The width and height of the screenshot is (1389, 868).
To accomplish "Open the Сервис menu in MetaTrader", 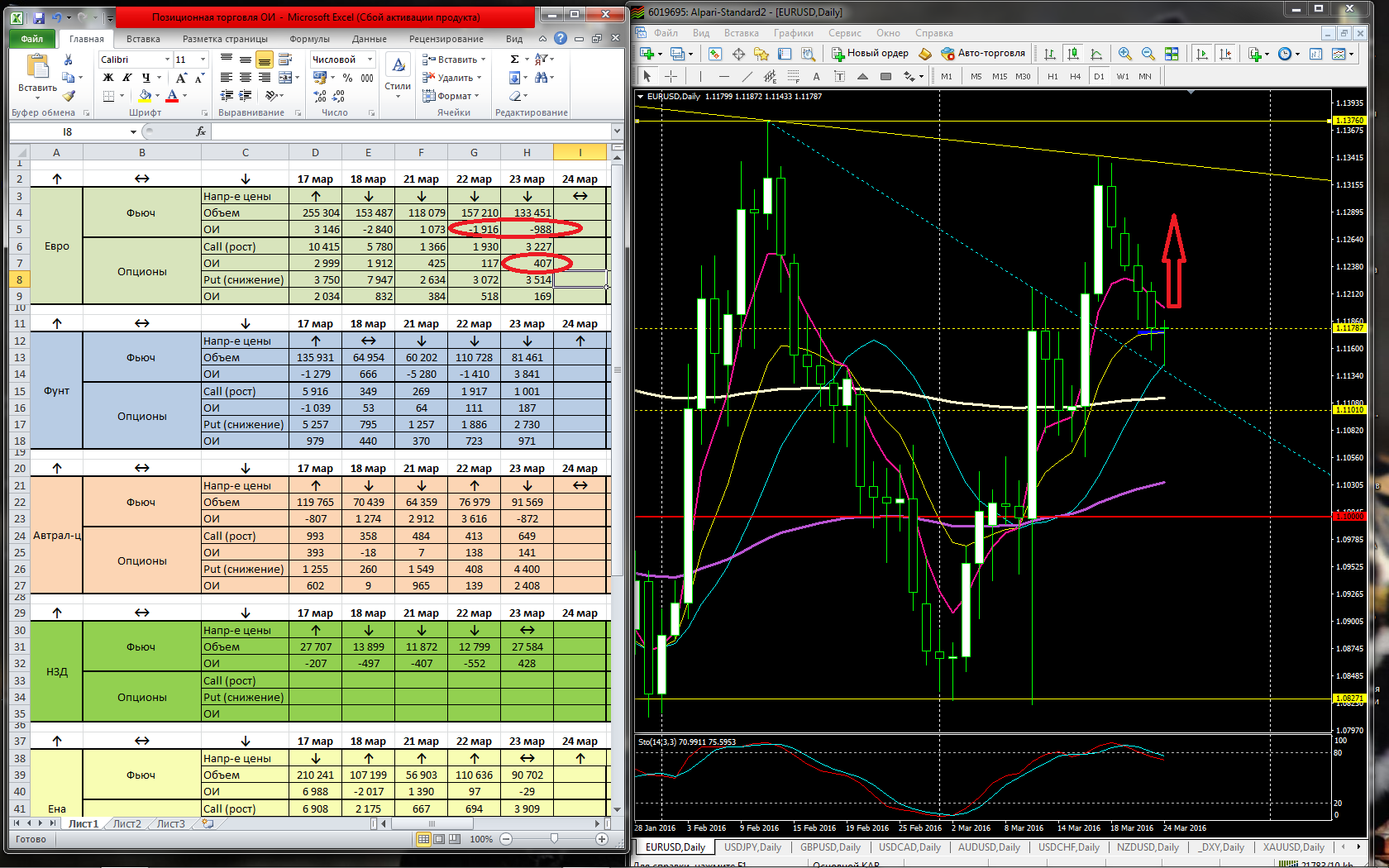I will tap(845, 33).
